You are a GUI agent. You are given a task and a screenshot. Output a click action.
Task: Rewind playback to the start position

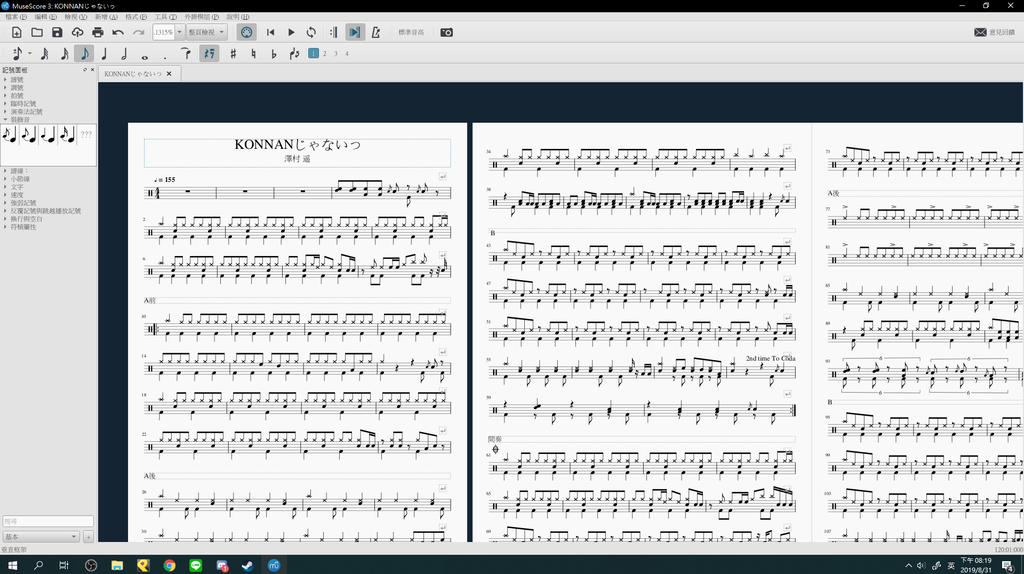coord(270,32)
